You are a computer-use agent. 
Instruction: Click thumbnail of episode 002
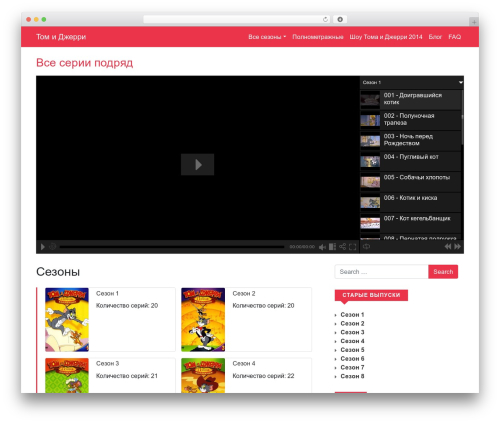pyautogui.click(x=370, y=120)
